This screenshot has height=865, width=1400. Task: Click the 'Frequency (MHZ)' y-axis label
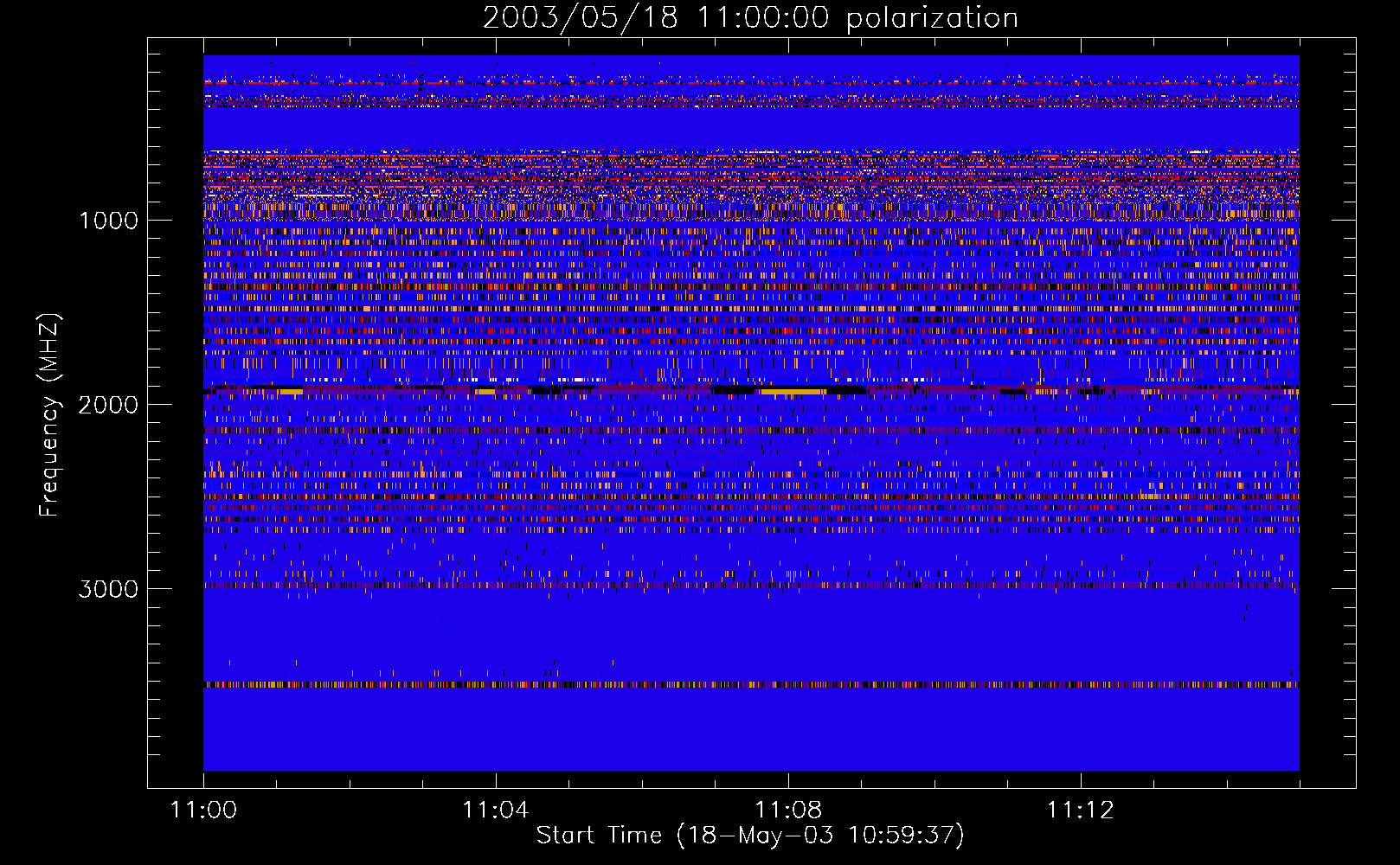49,415
